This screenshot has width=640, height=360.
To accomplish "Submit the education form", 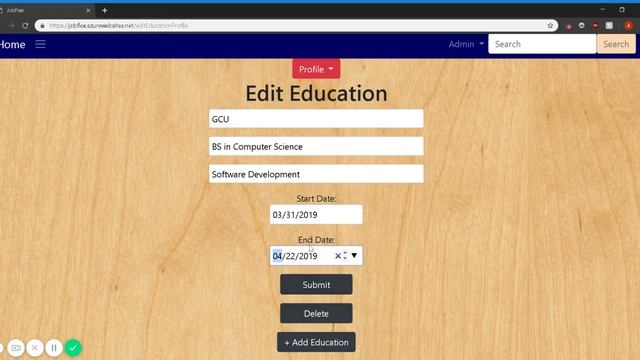I will coord(316,284).
